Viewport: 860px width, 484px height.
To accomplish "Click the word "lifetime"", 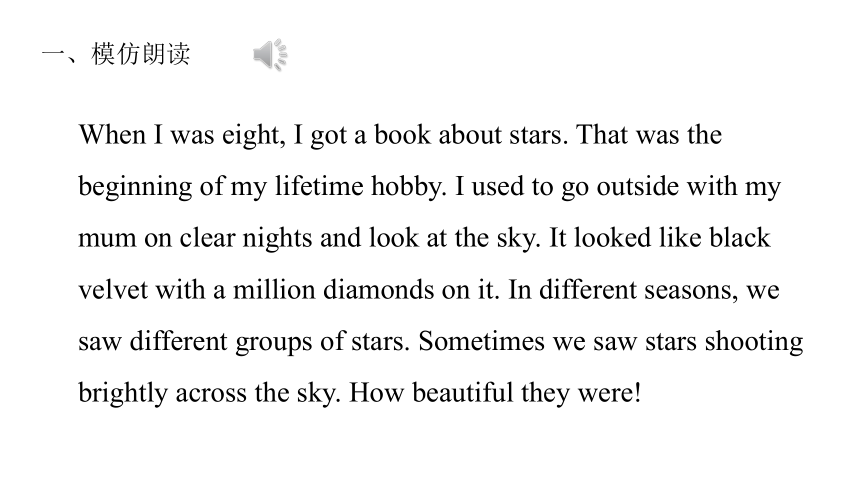I will [319, 186].
